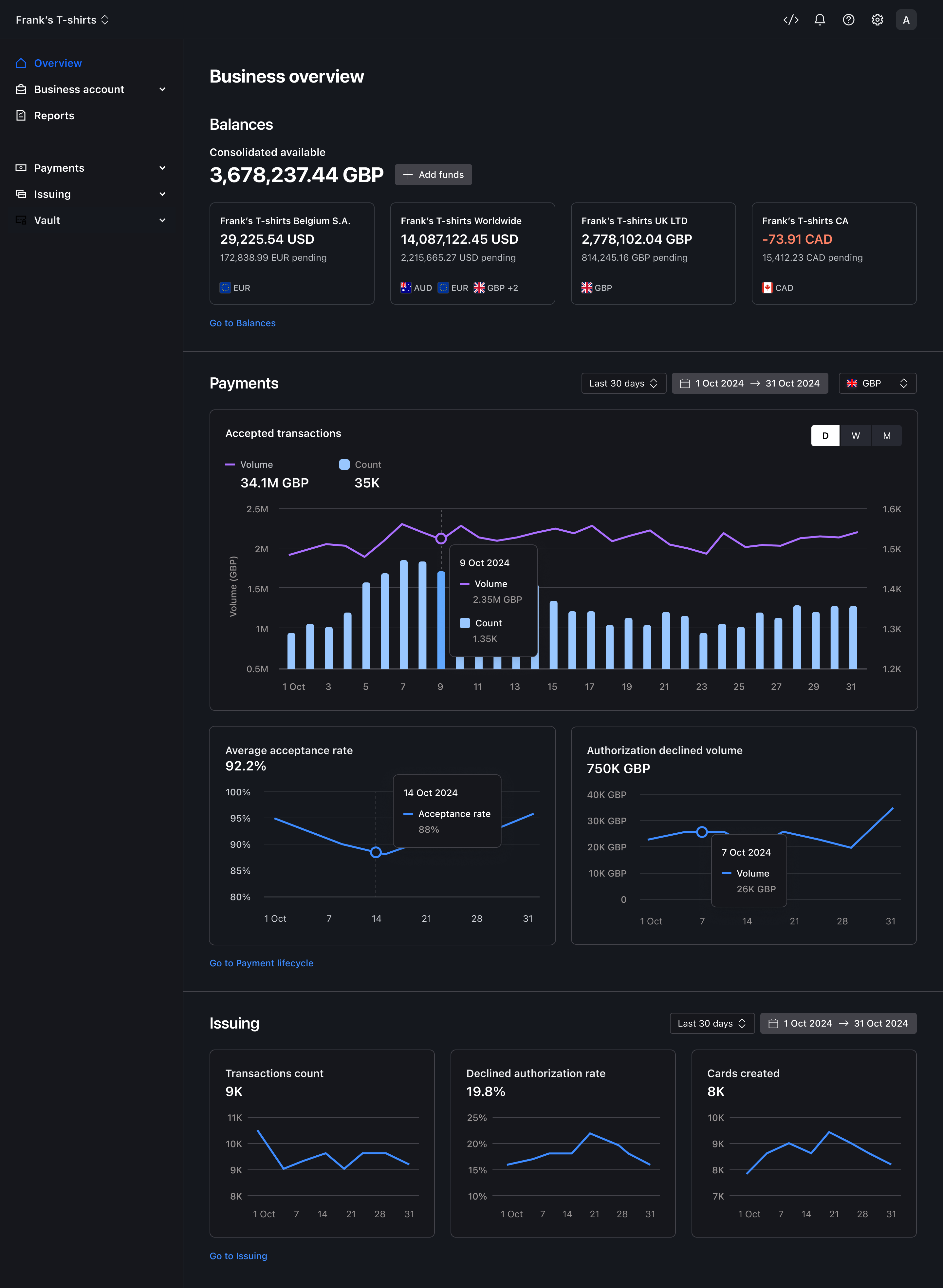Open Frank's T-shirts Worldwide card

click(472, 254)
